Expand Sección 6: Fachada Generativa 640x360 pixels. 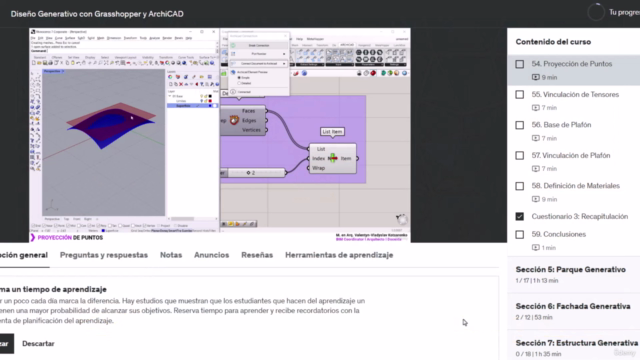click(x=573, y=311)
